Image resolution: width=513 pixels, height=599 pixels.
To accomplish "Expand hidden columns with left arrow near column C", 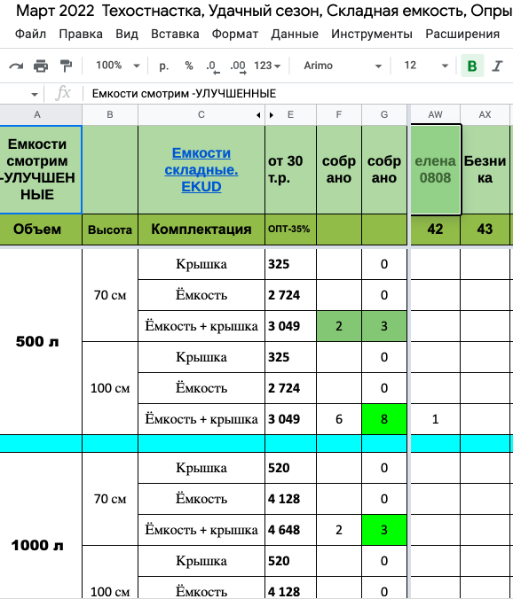I will pyautogui.click(x=259, y=115).
